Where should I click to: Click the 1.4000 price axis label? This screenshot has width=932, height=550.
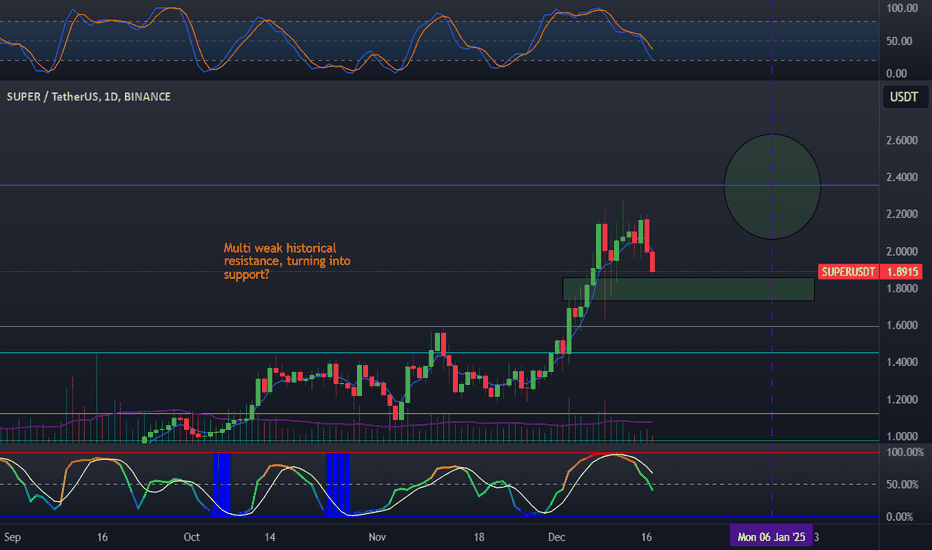pyautogui.click(x=902, y=362)
